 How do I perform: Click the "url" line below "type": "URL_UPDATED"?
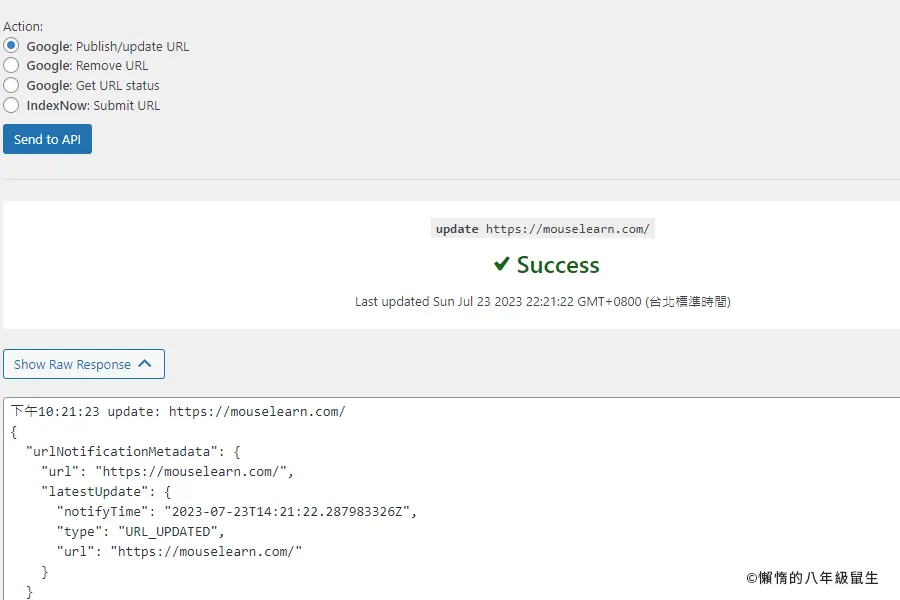(179, 551)
